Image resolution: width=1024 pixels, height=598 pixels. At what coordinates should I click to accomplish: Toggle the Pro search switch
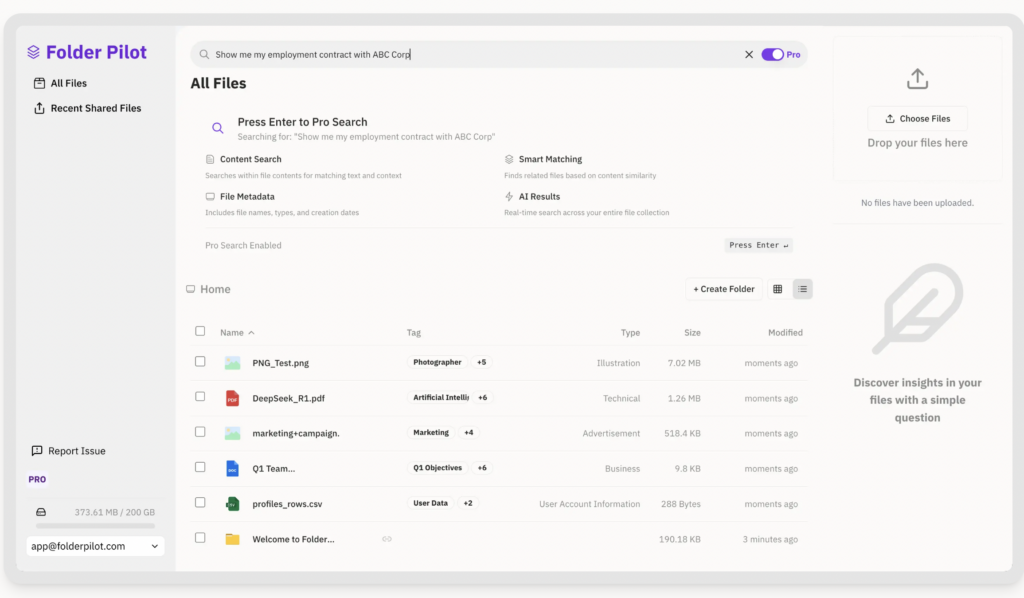pos(772,55)
